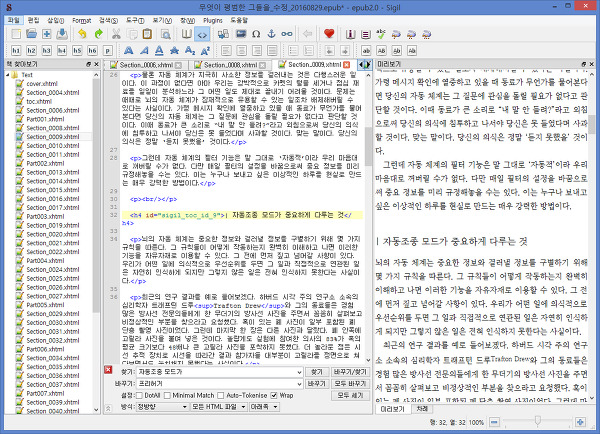This screenshot has width=600, height=434.
Task: Switch to Section_0008.xhtml tab
Action: click(230, 65)
